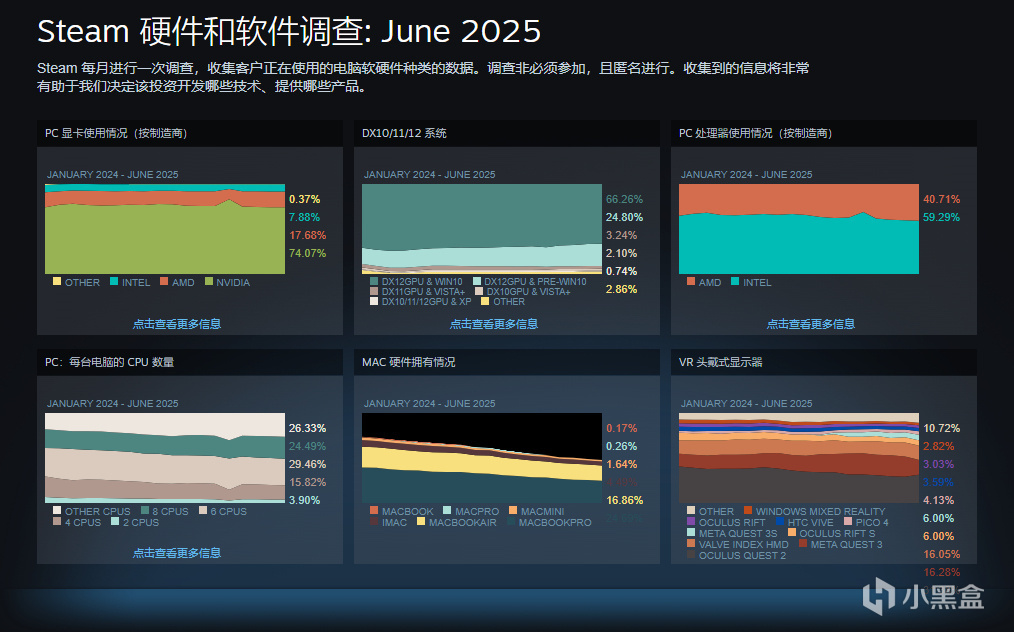Click the 26.33% value in CPU count chart
1014x632 pixels.
click(x=307, y=428)
